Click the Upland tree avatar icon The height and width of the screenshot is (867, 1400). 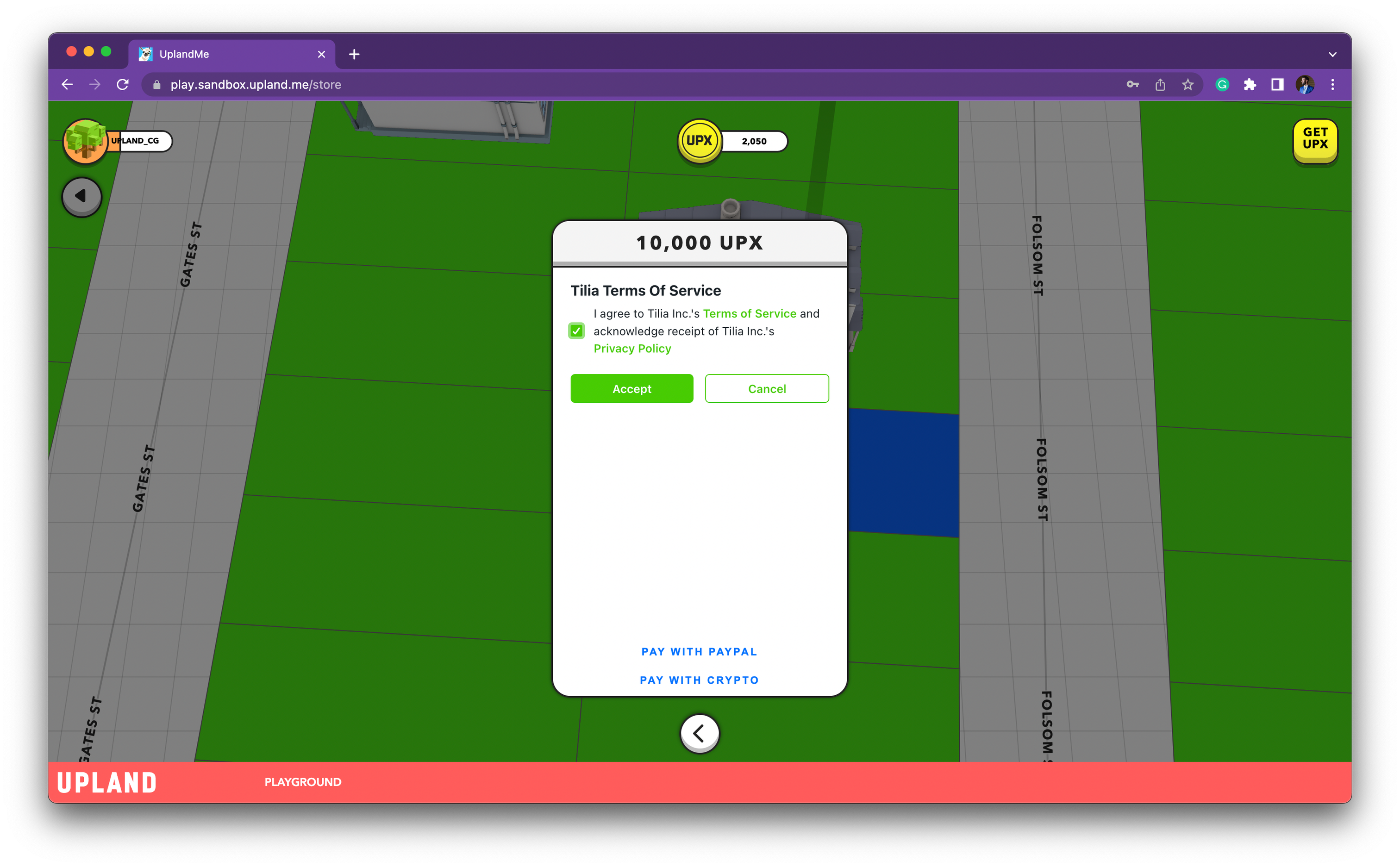pyautogui.click(x=85, y=140)
